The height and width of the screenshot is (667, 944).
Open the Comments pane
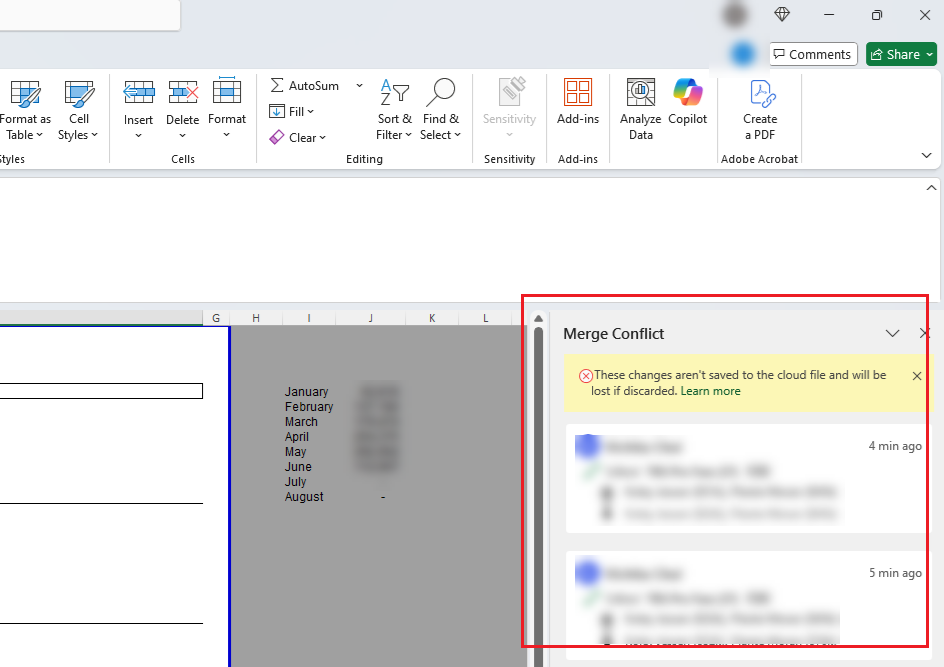pos(812,54)
